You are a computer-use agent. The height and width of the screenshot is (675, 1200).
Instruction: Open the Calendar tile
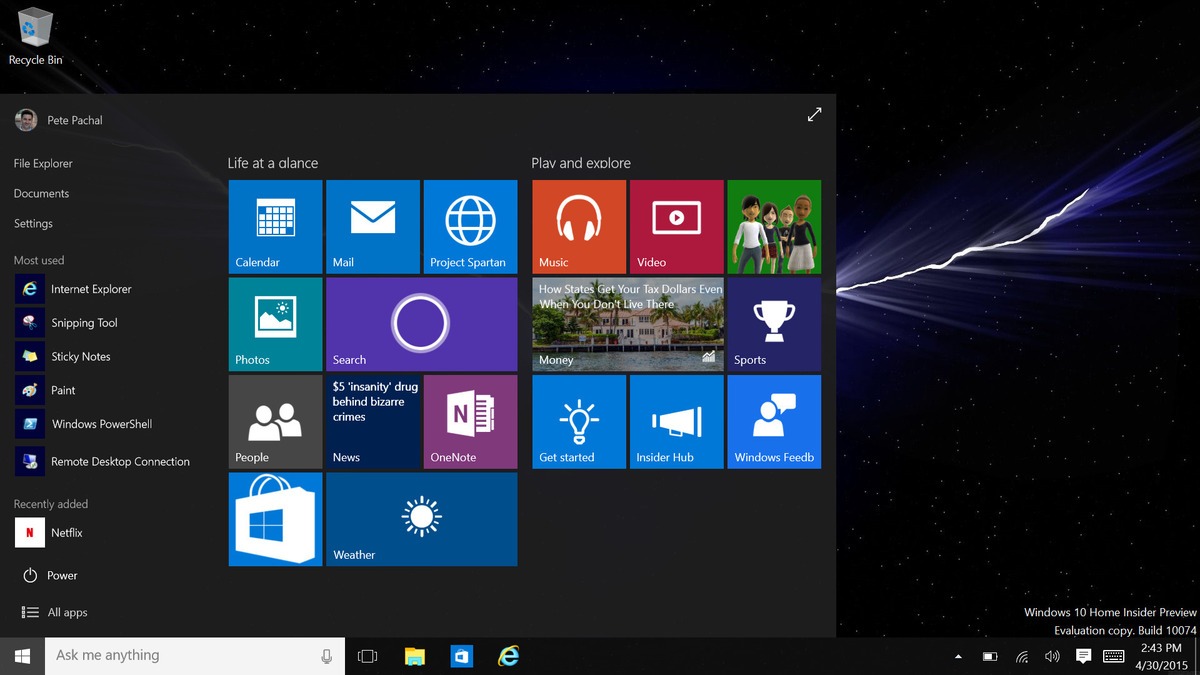(x=275, y=227)
